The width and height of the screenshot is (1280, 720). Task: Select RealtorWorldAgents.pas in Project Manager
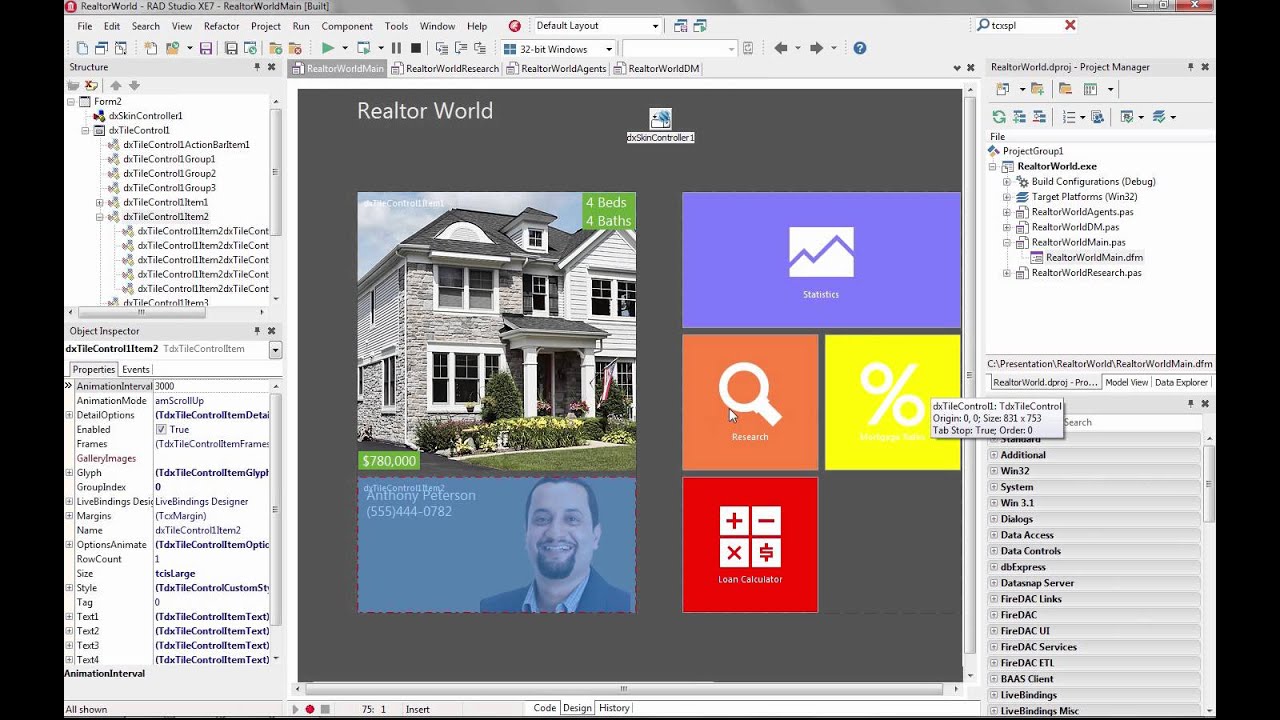[x=1082, y=212]
